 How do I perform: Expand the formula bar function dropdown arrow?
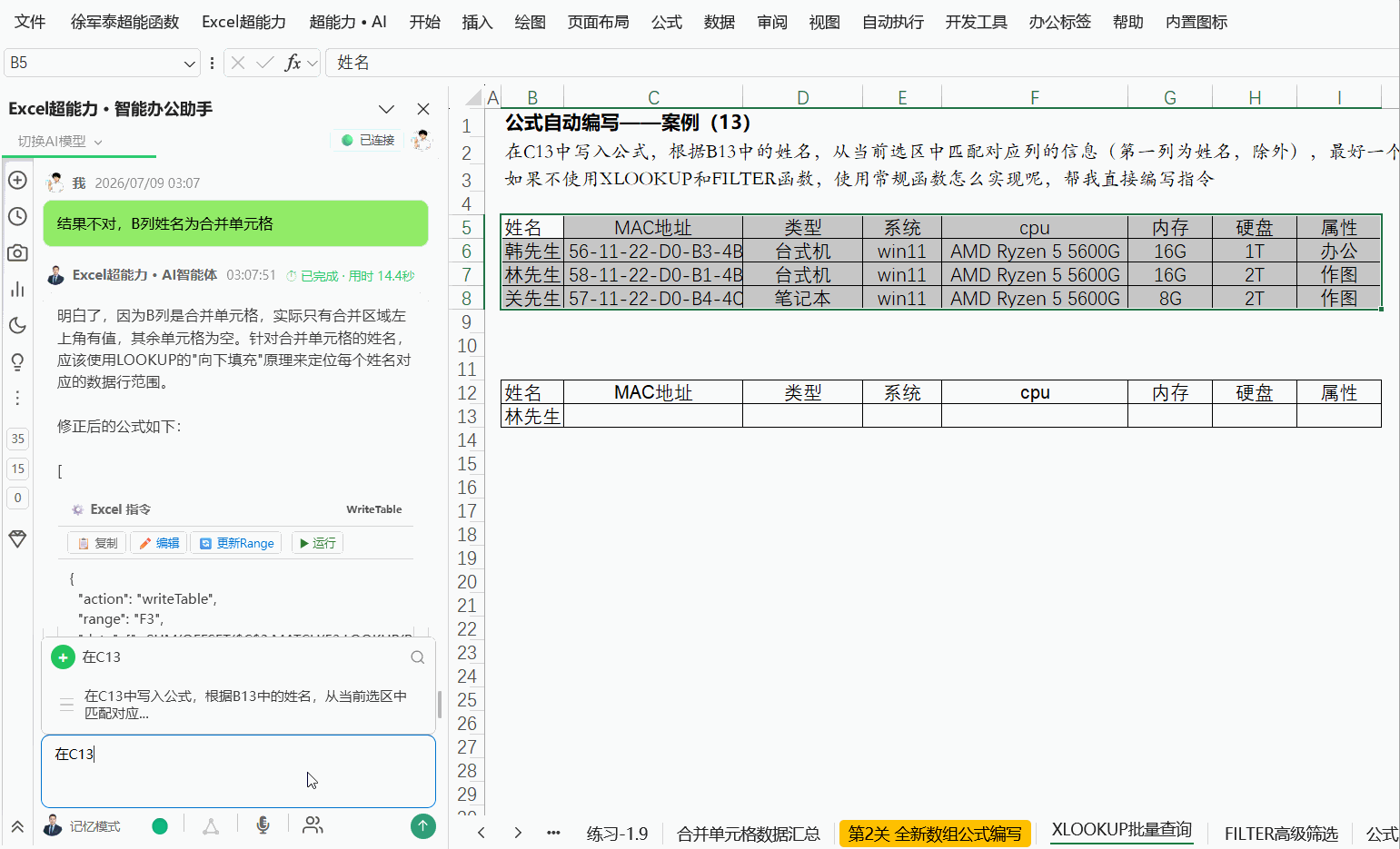(313, 63)
